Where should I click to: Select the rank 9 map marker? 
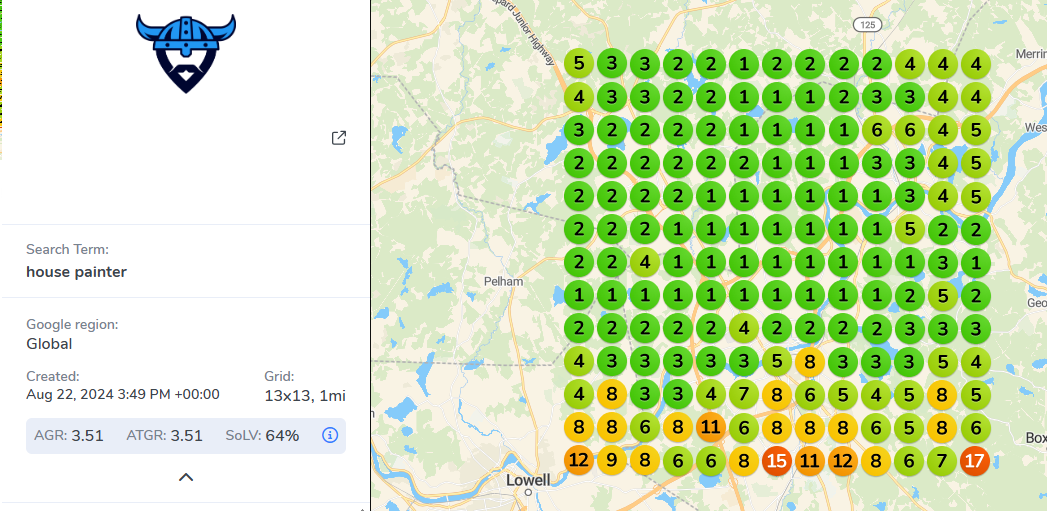click(x=611, y=461)
